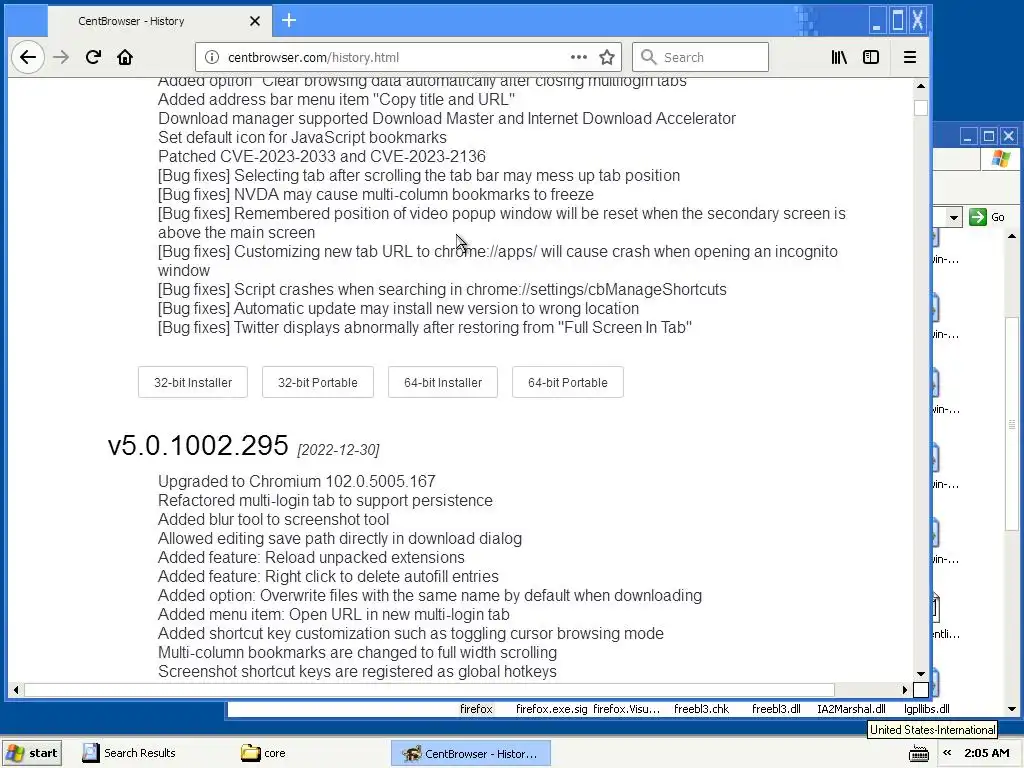Select firefox.Visu... file in core folder window

(x=626, y=709)
